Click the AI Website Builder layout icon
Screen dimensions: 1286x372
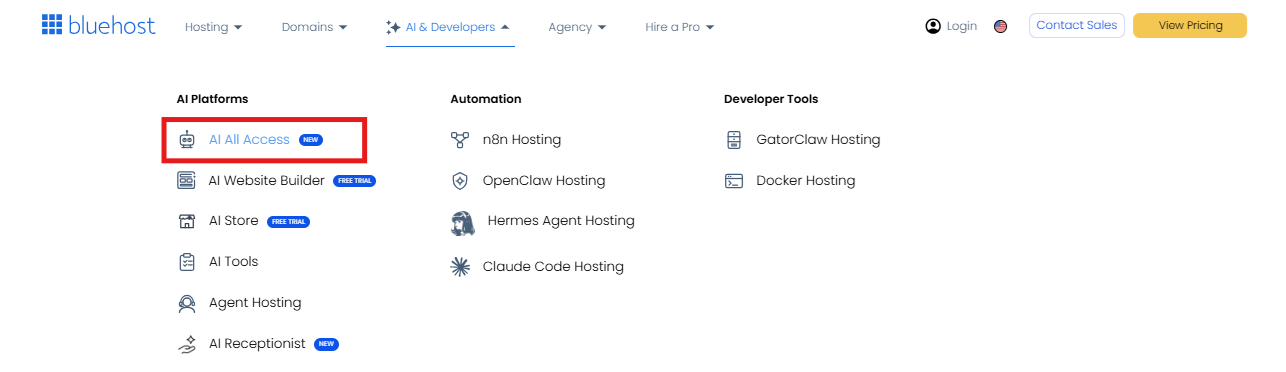(186, 181)
